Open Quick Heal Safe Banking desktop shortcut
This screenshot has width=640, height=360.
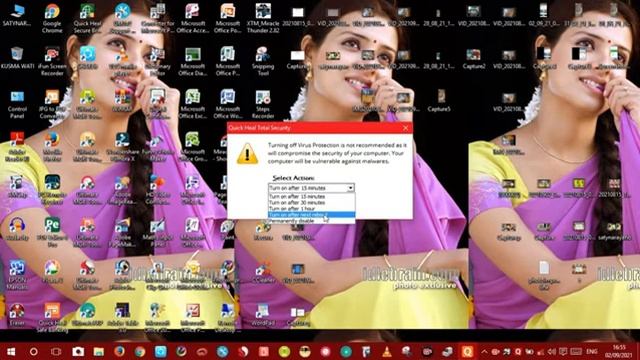pyautogui.click(x=52, y=318)
